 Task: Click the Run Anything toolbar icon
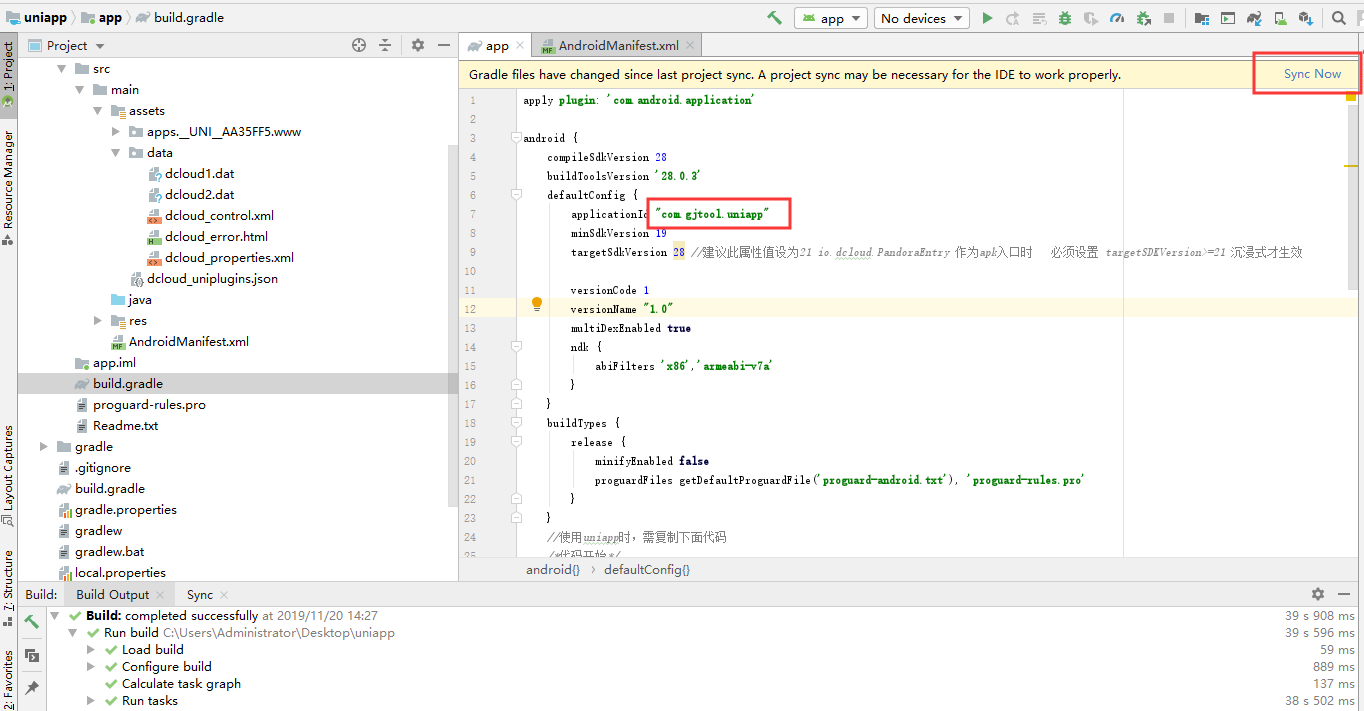point(1227,18)
